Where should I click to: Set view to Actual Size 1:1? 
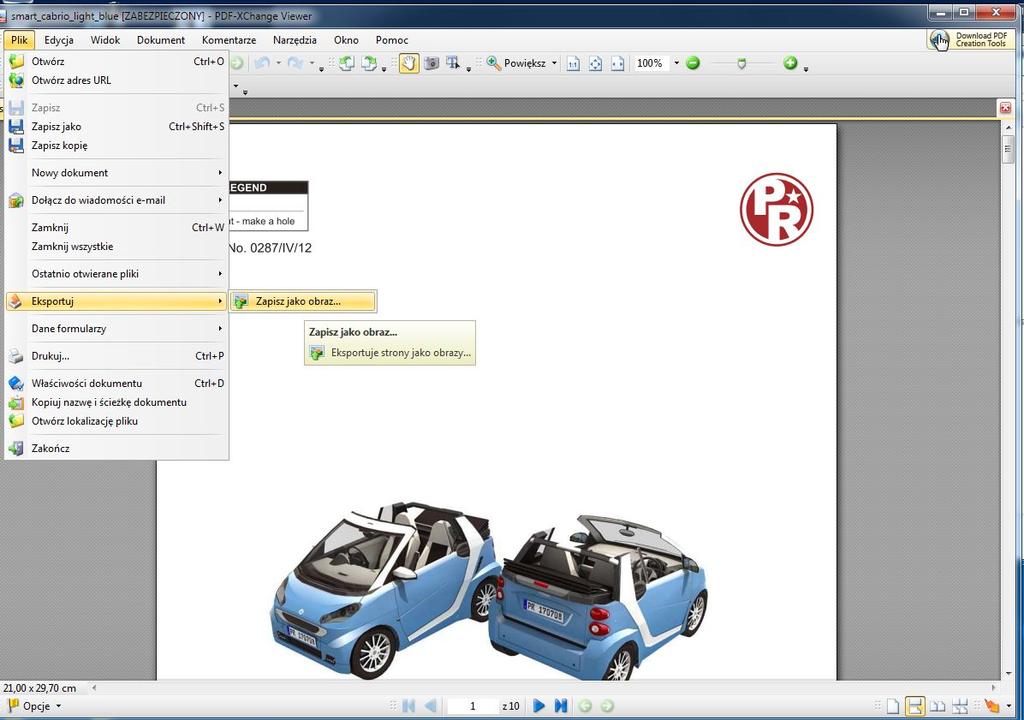pyautogui.click(x=573, y=63)
